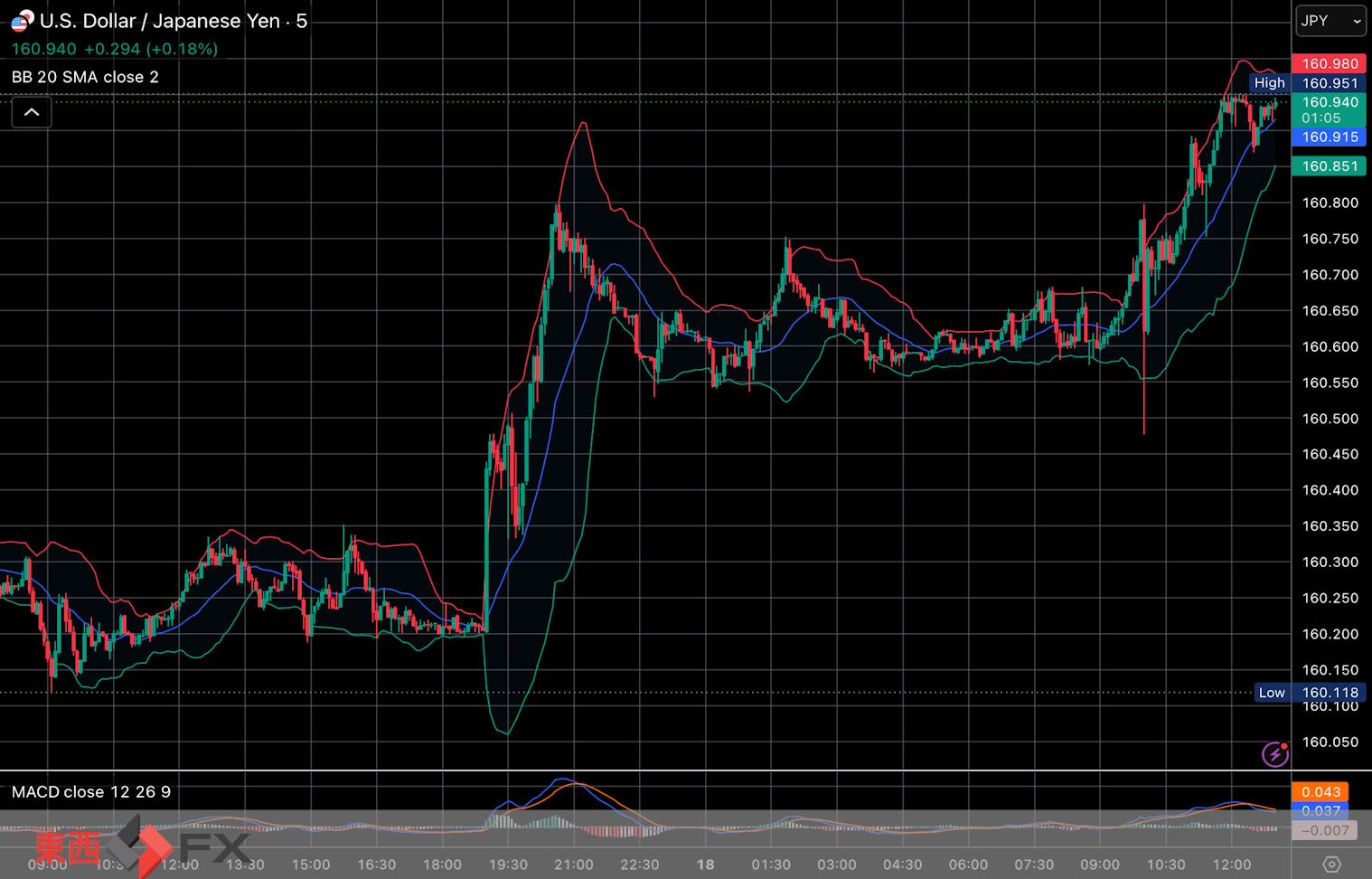Click the US/Japan flag symbol icon

point(22,20)
